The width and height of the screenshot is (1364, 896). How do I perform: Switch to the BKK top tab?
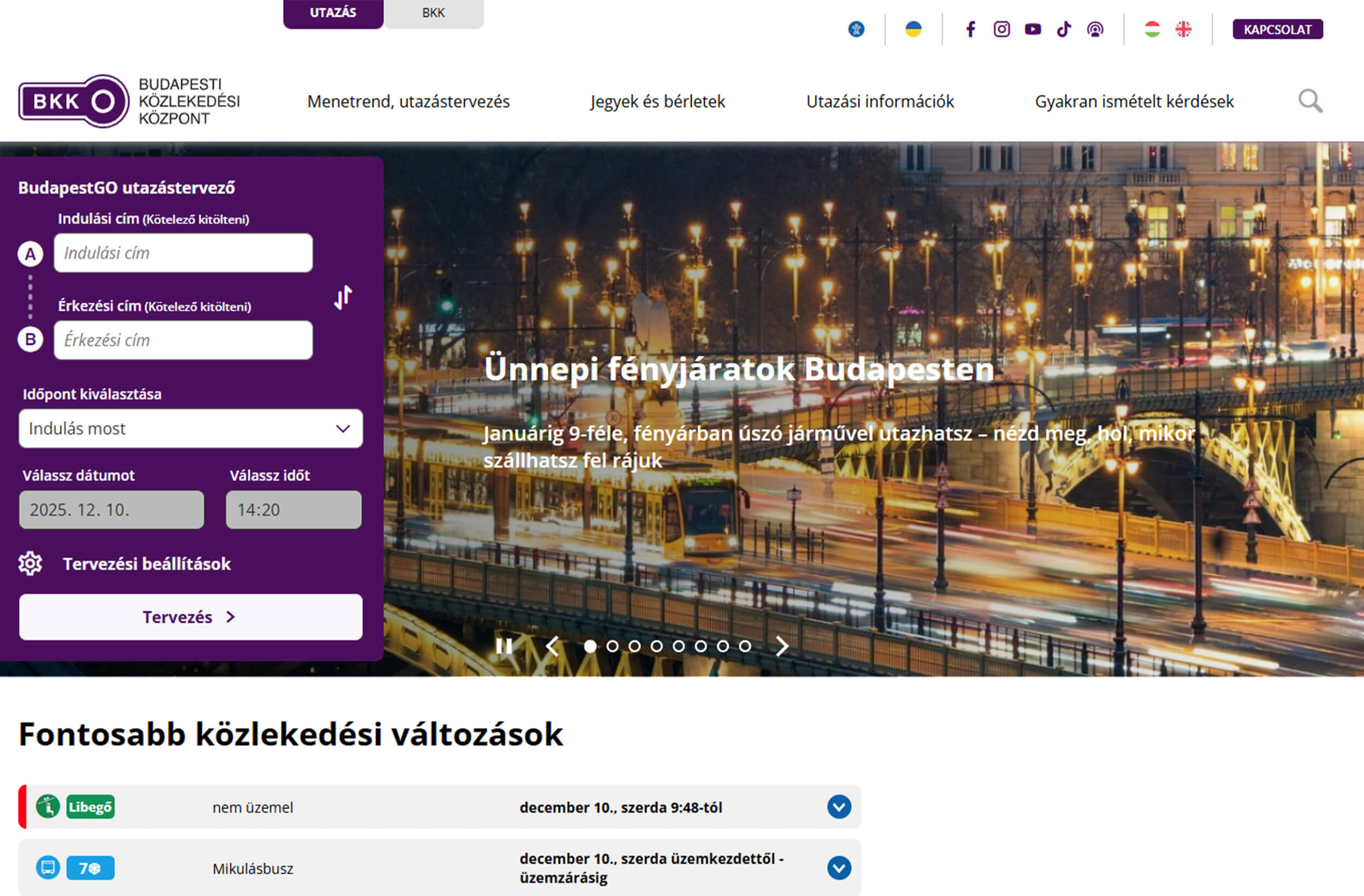433,13
